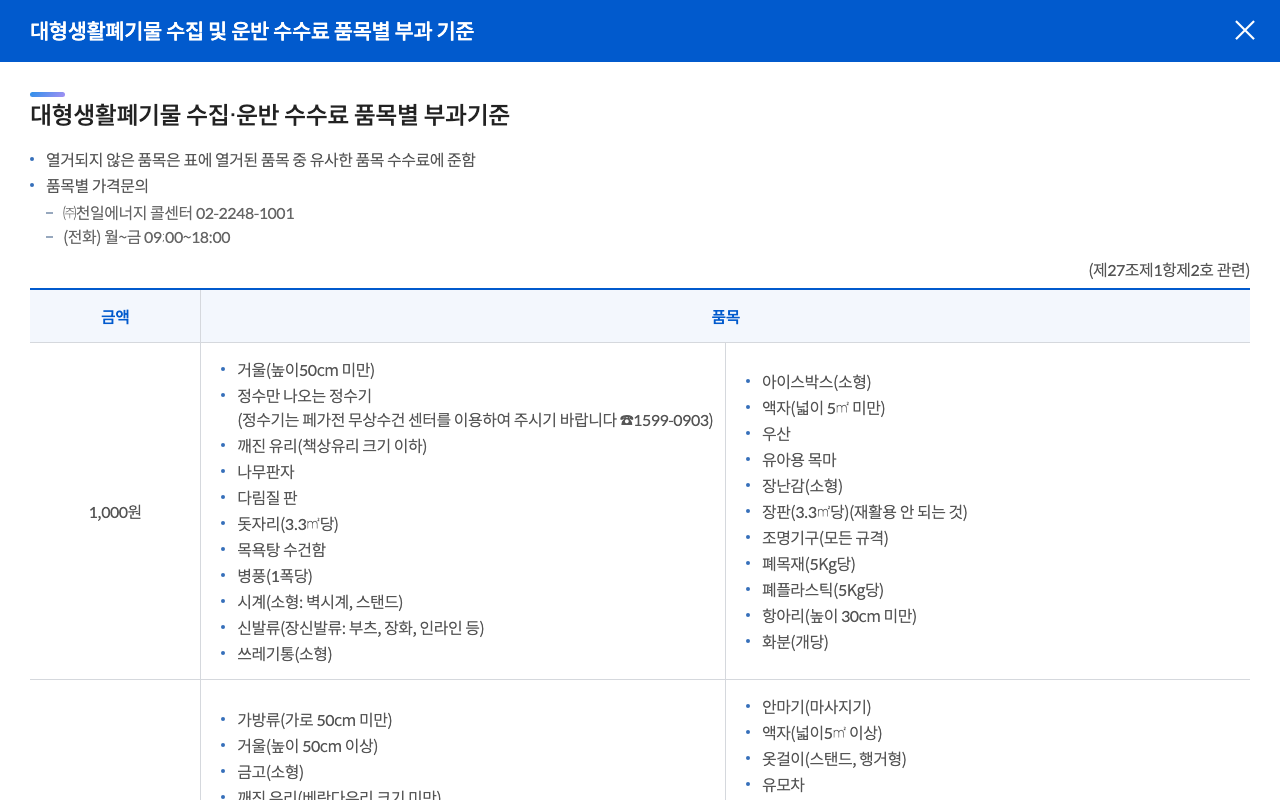Select the item 깨진 유리(책상유리 크기 이하)
Image resolution: width=1280 pixels, height=800 pixels.
pos(332,446)
